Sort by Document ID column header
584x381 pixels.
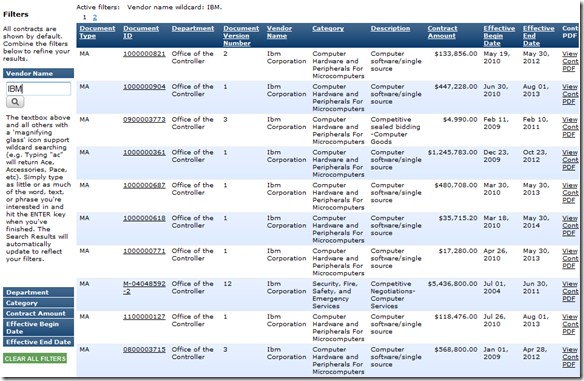pyautogui.click(x=141, y=32)
